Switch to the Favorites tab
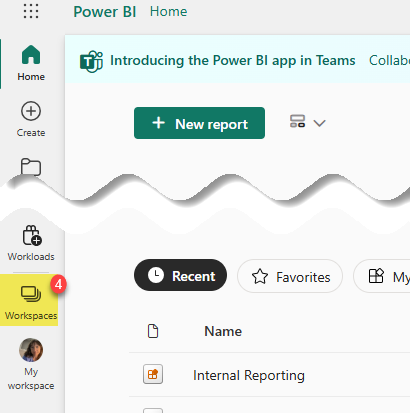410x413 pixels. point(290,276)
